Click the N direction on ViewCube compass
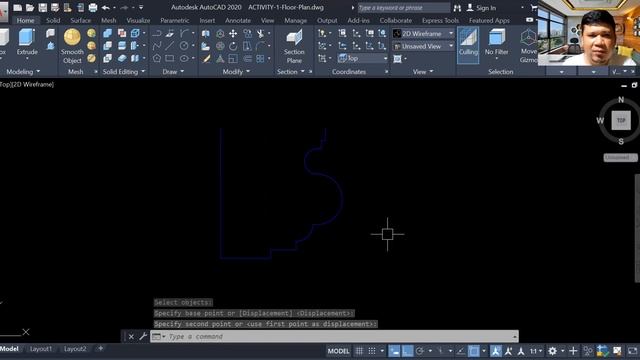The height and width of the screenshot is (360, 640). click(621, 100)
